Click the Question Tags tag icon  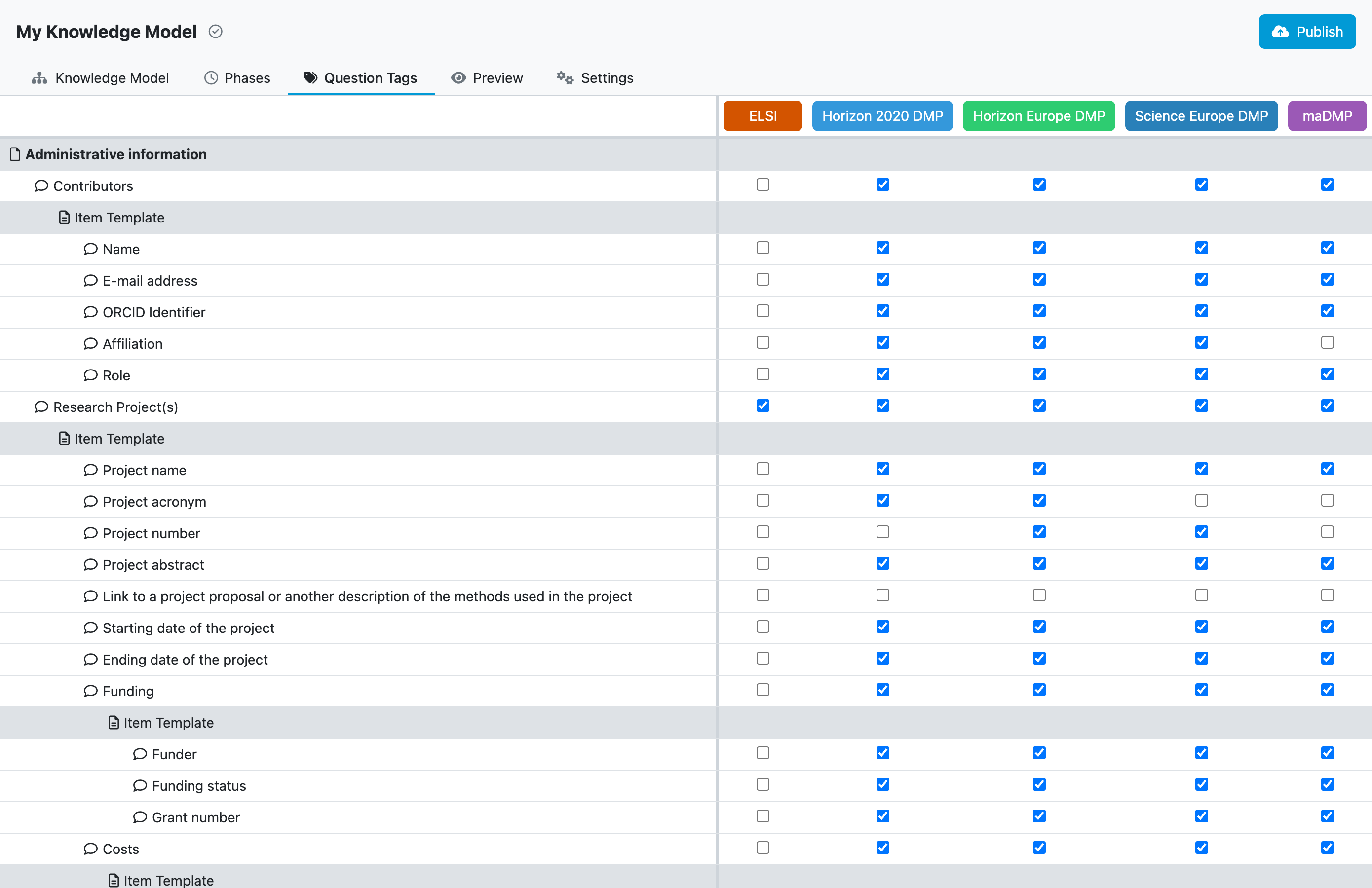pyautogui.click(x=311, y=78)
